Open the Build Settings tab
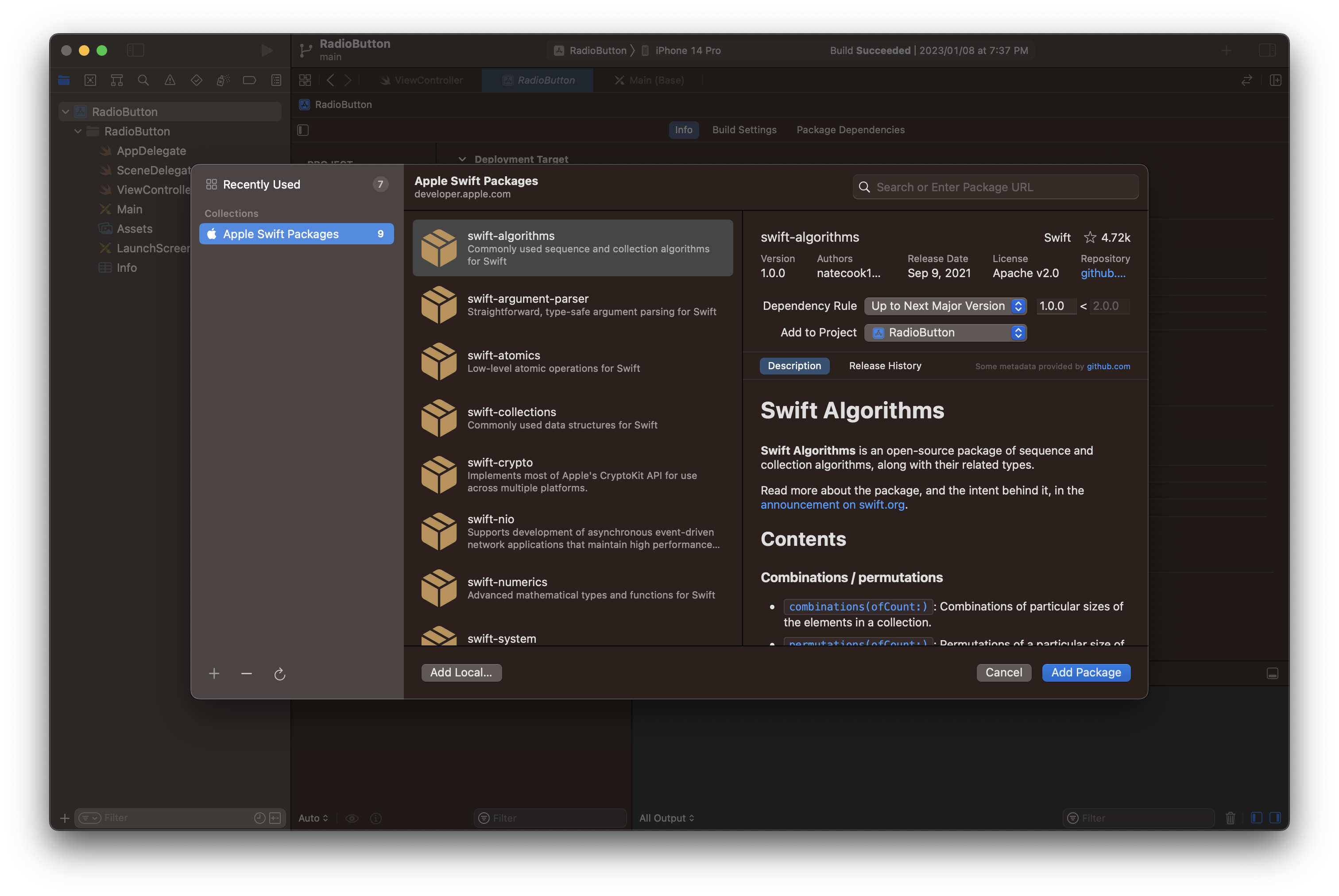The image size is (1339, 896). (x=744, y=130)
